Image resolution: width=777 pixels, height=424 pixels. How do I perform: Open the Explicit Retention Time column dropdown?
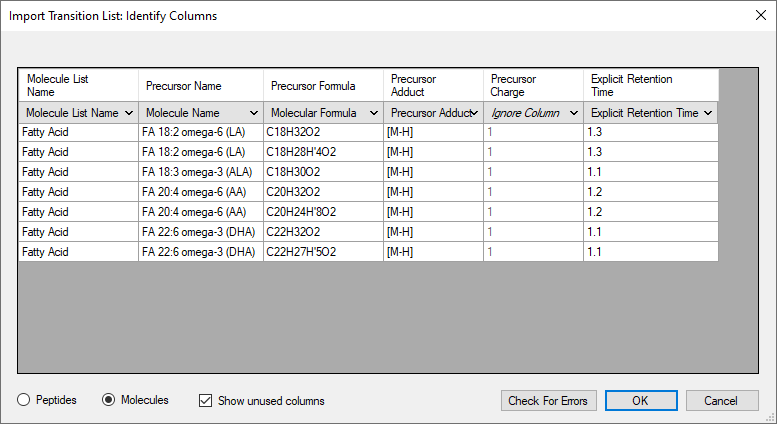pos(651,113)
